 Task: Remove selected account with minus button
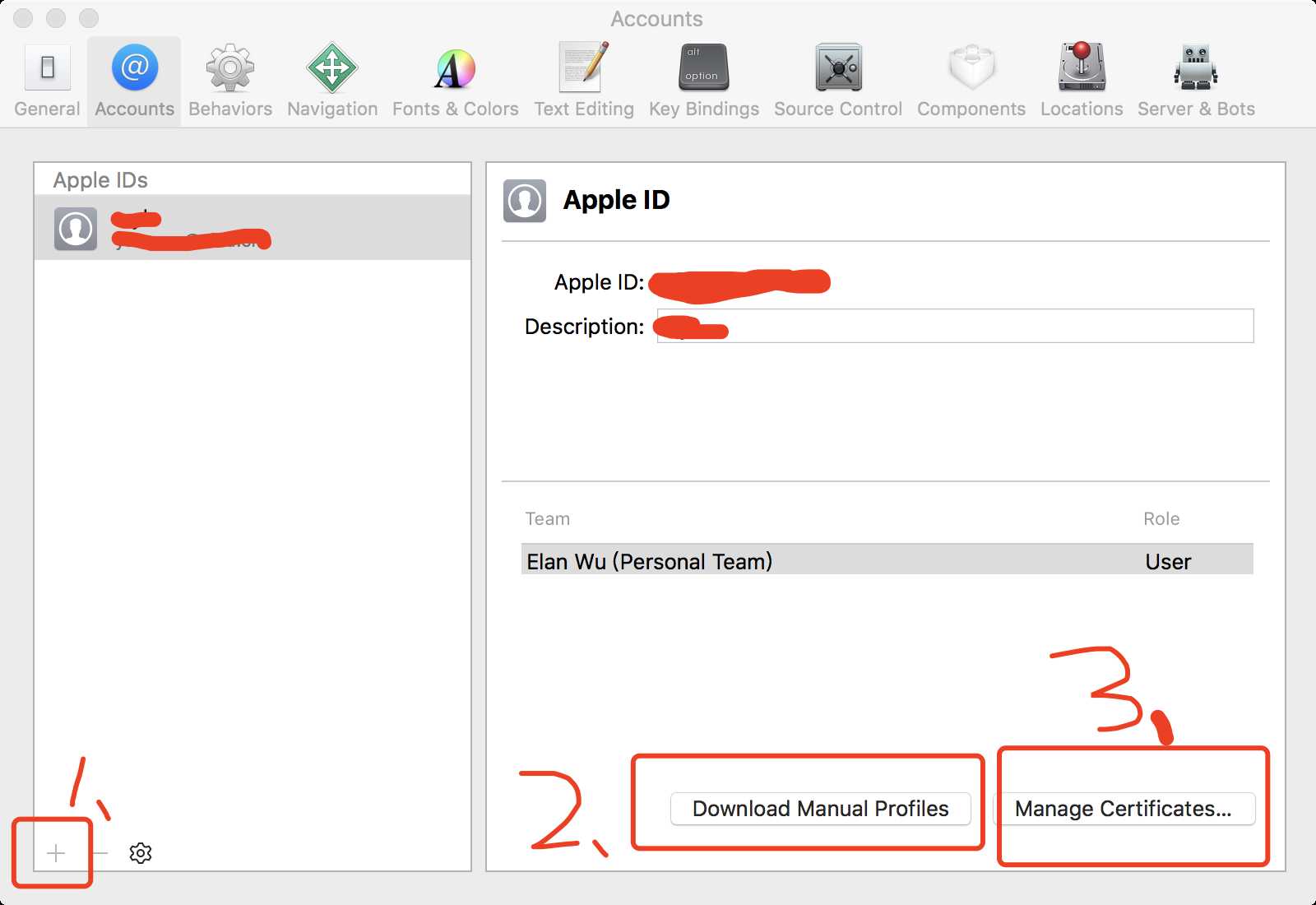click(x=100, y=853)
